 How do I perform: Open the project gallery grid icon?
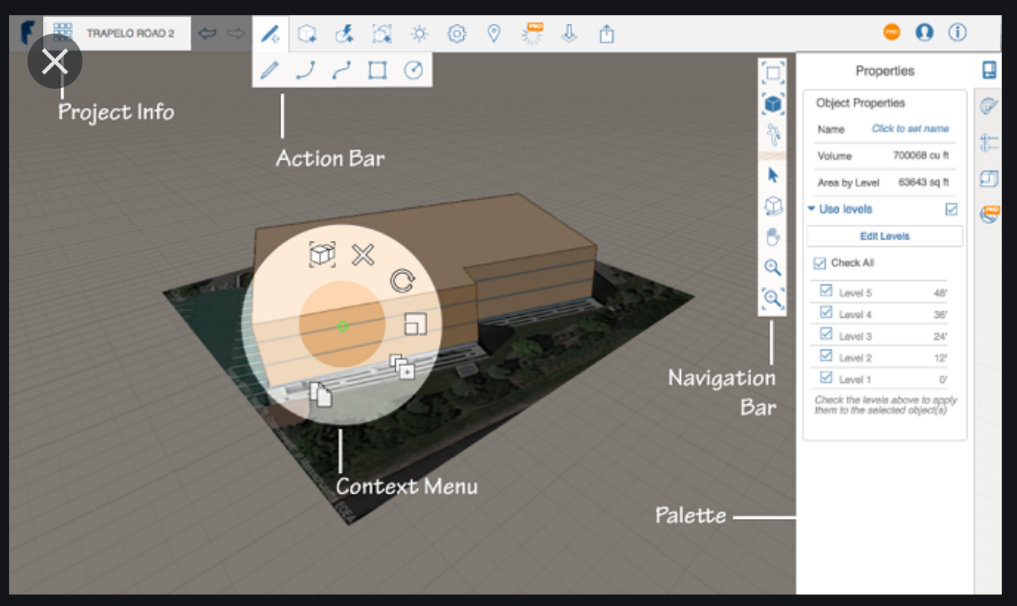[63, 32]
